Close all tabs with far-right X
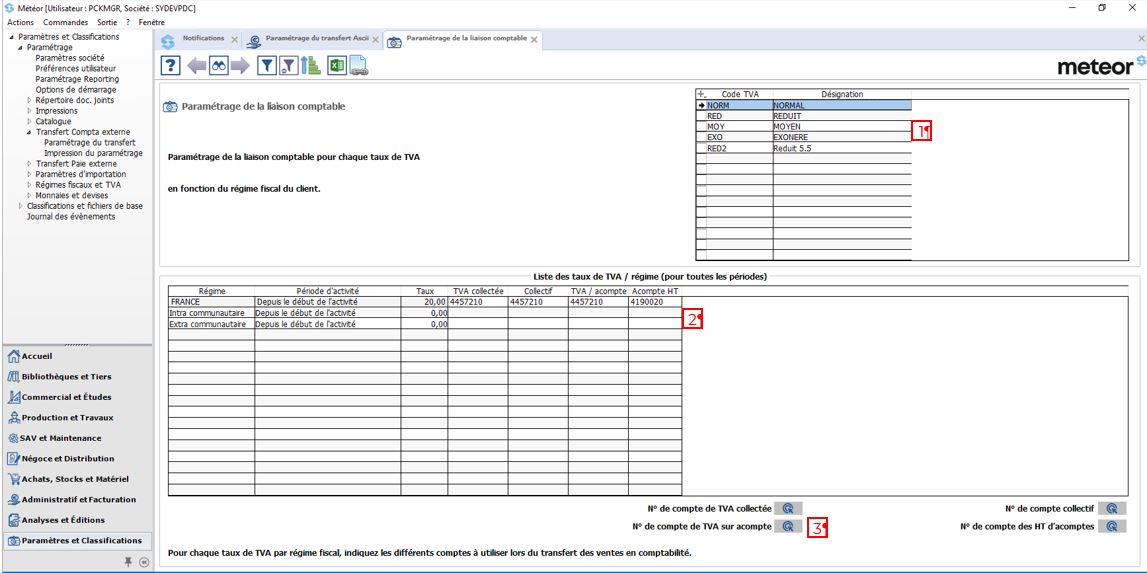 pyautogui.click(x=1141, y=37)
